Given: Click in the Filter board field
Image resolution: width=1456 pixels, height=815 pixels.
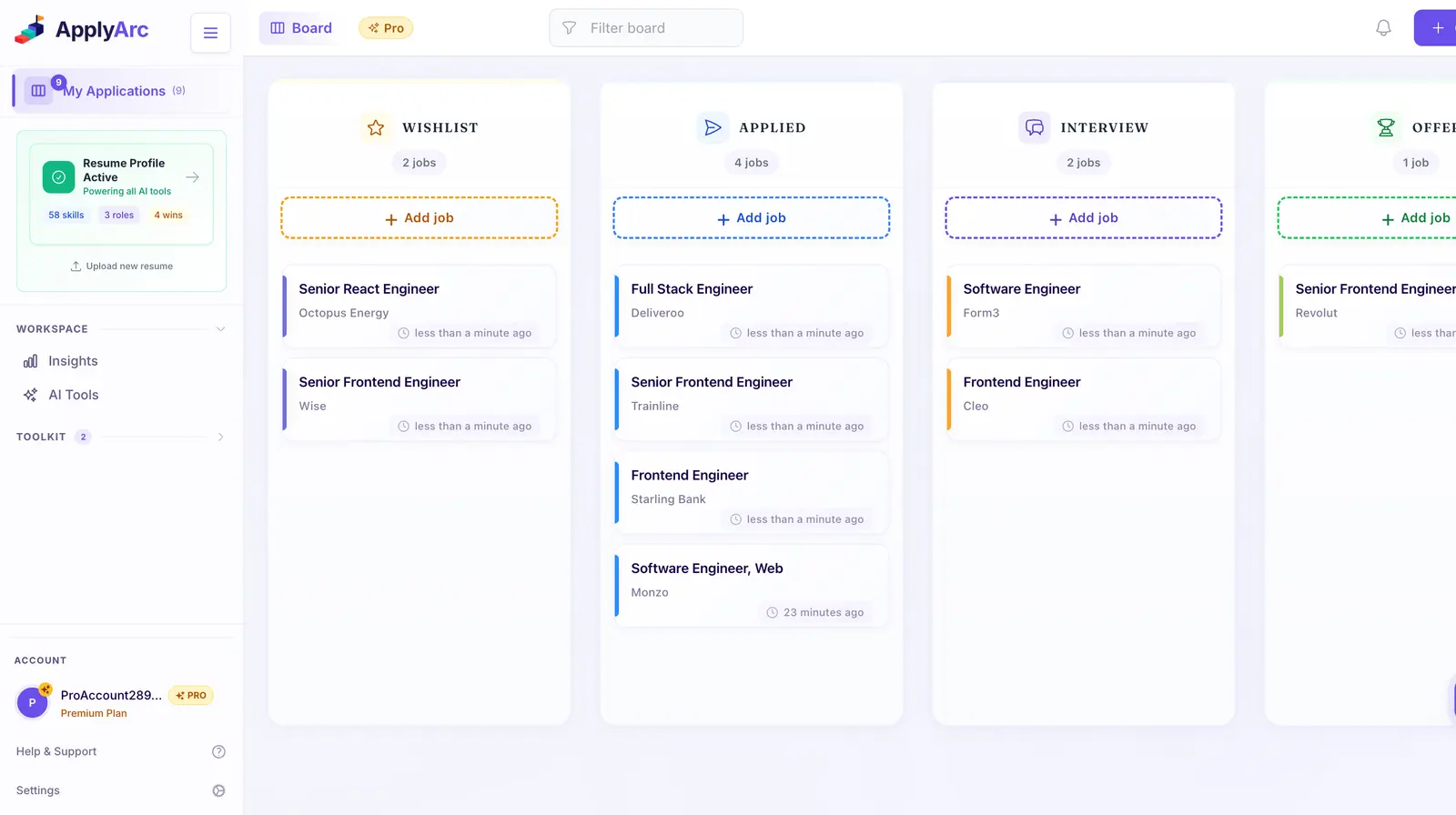Looking at the screenshot, I should (646, 28).
